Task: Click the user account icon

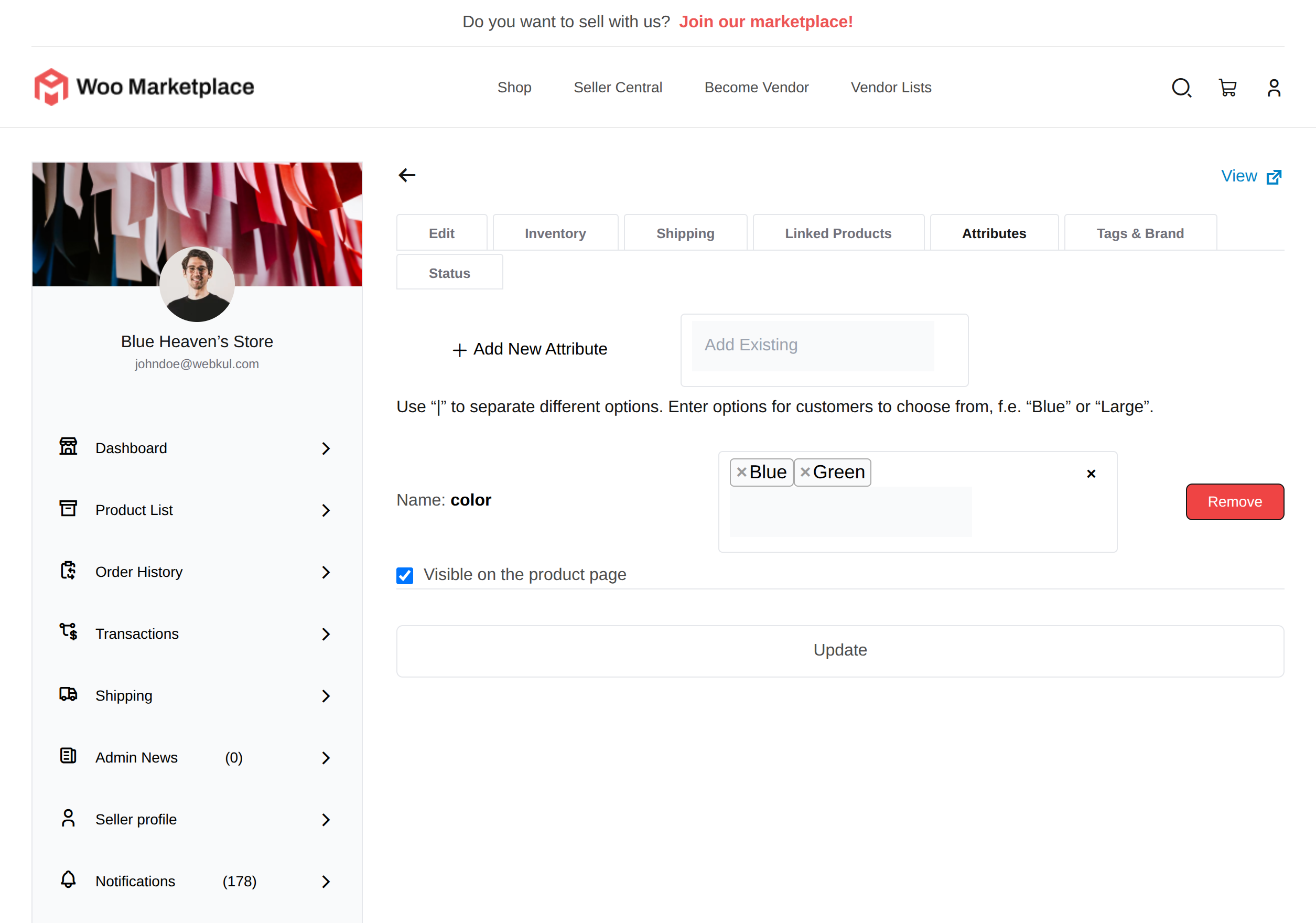Action: [x=1274, y=88]
